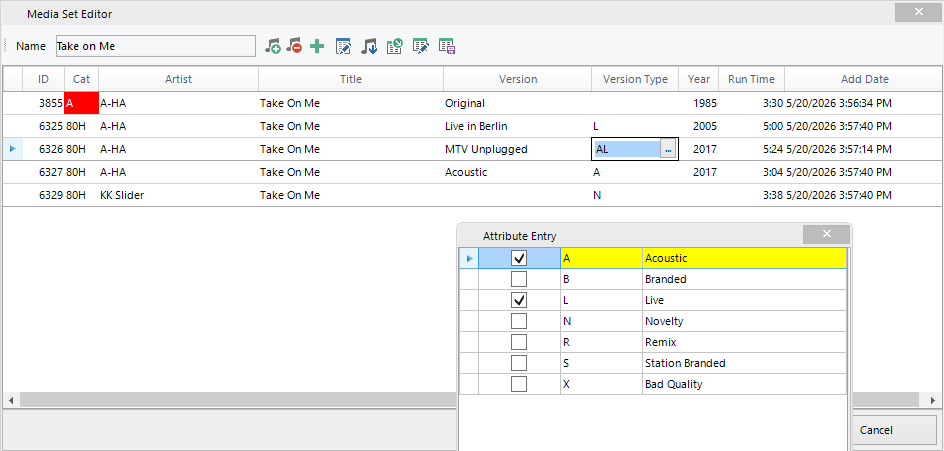This screenshot has height=451, width=944.
Task: Check the Branded attribute checkbox
Action: point(519,279)
